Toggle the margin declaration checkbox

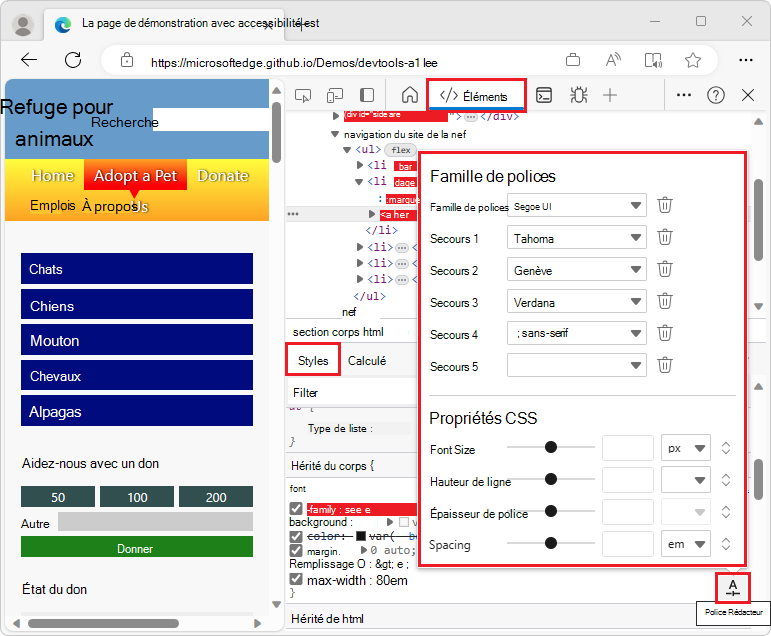click(296, 550)
